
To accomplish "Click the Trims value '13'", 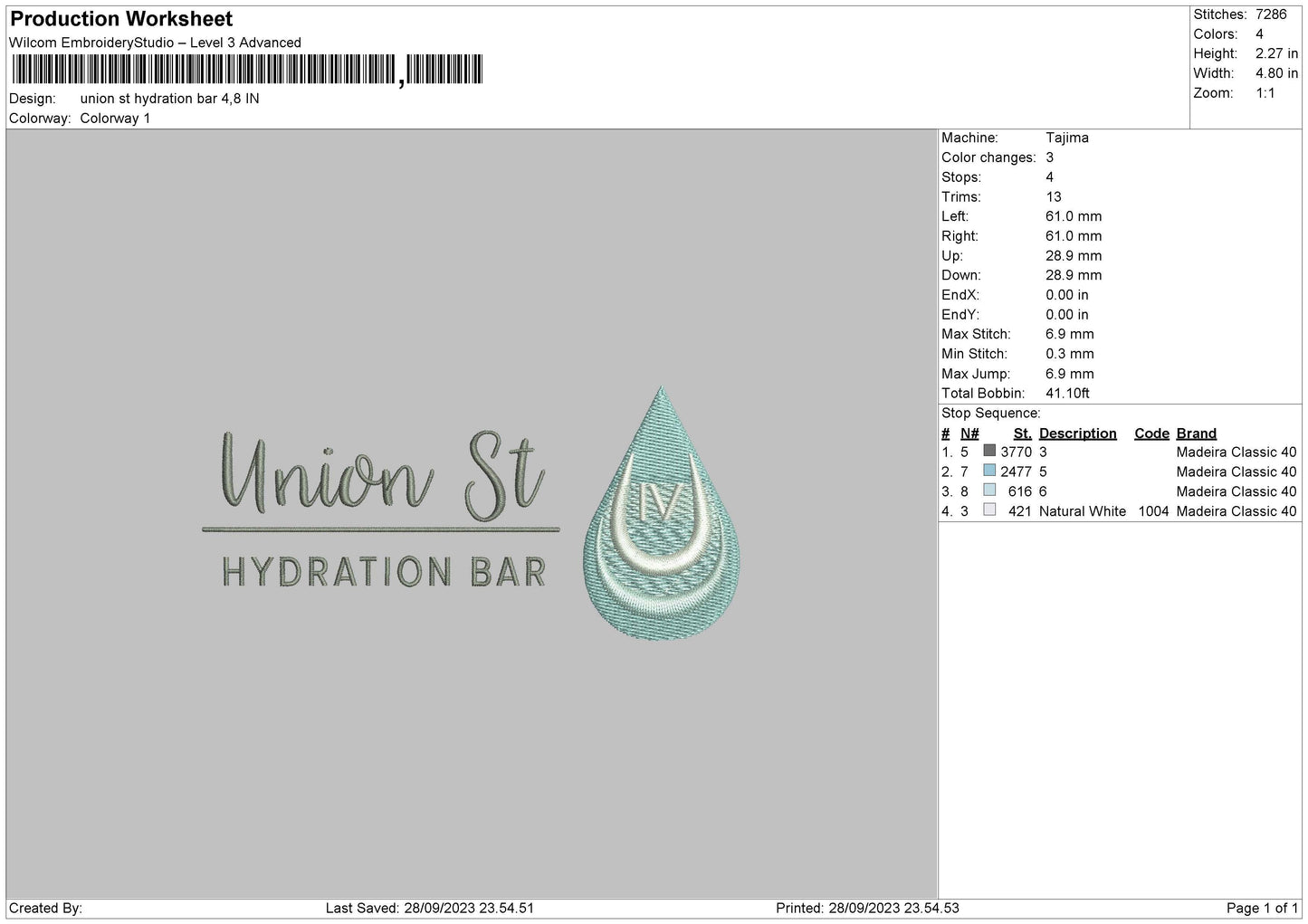I will pyautogui.click(x=1053, y=196).
